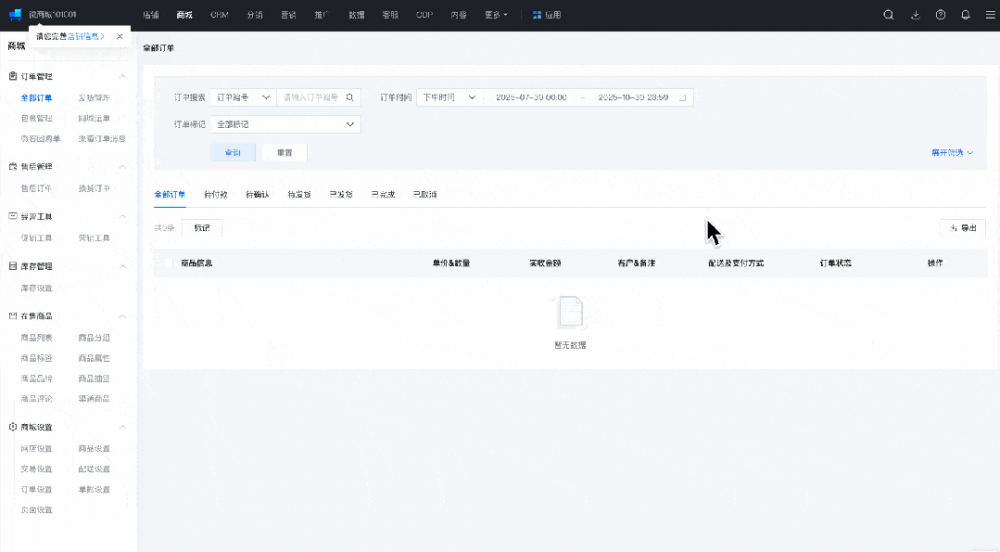Open the 订单编号 search type dropdown

click(x=243, y=98)
